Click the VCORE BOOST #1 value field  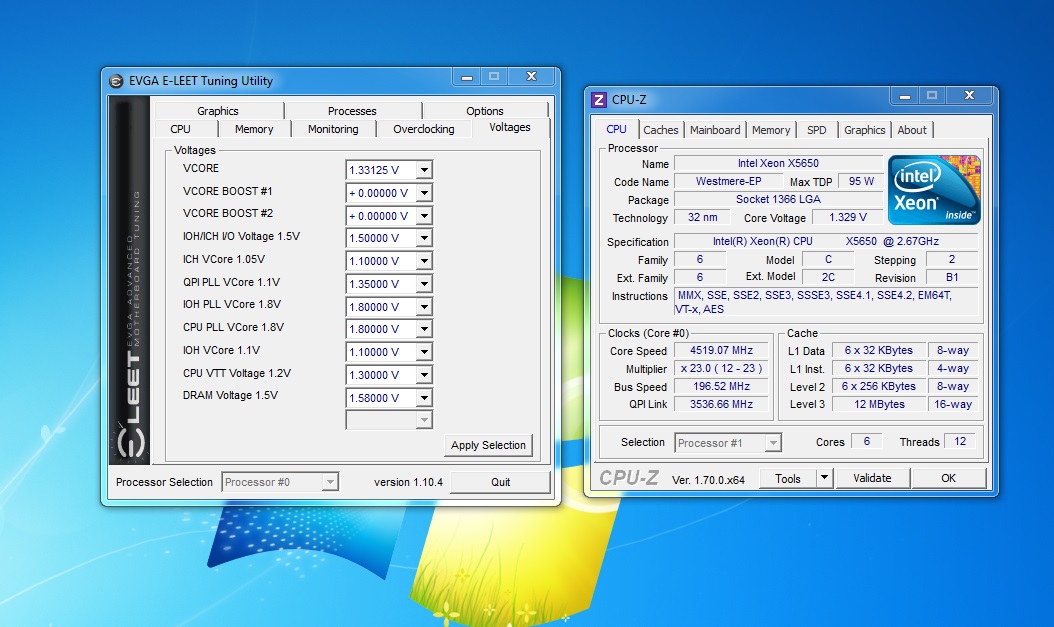point(379,193)
